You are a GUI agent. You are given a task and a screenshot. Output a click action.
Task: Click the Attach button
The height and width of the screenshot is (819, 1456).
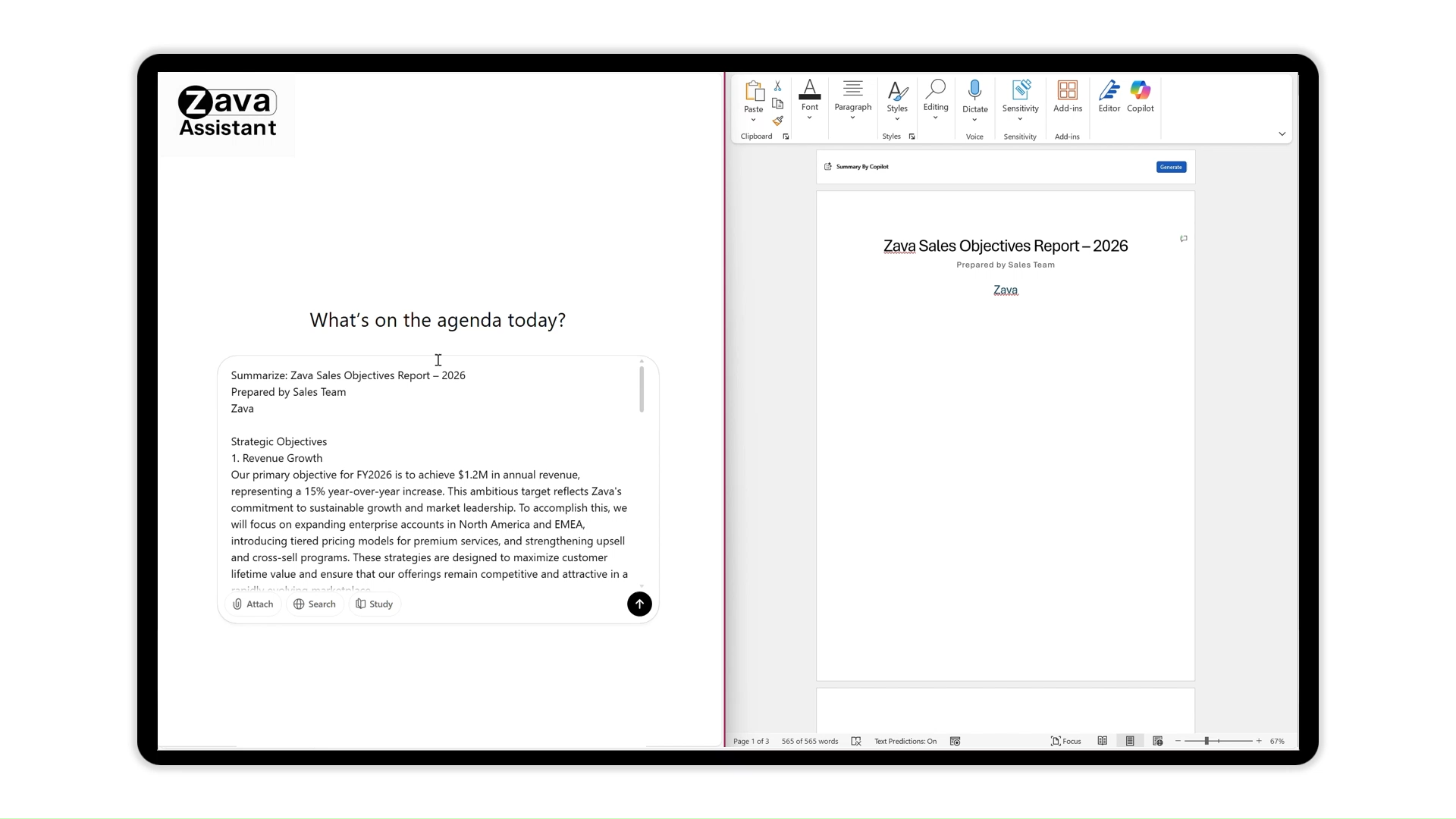(253, 604)
